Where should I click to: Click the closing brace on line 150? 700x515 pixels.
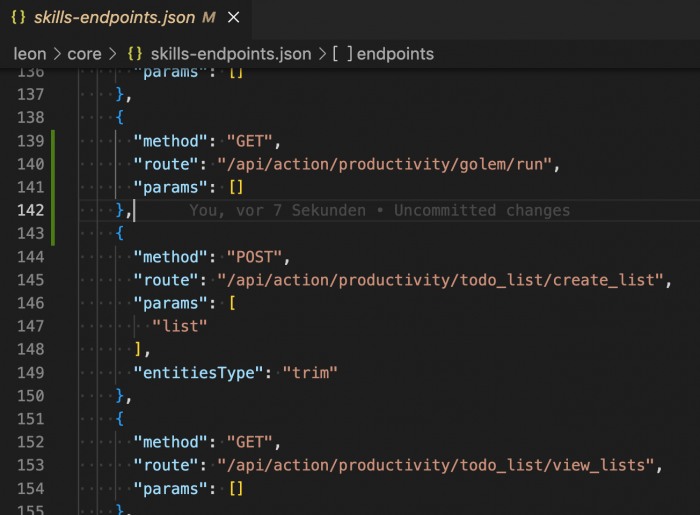[x=119, y=396]
